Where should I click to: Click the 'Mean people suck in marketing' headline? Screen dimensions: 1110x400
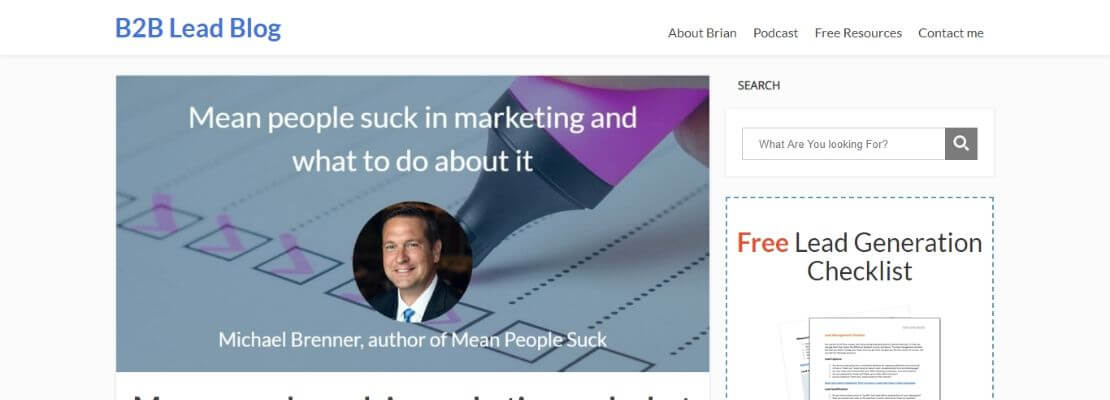412,118
